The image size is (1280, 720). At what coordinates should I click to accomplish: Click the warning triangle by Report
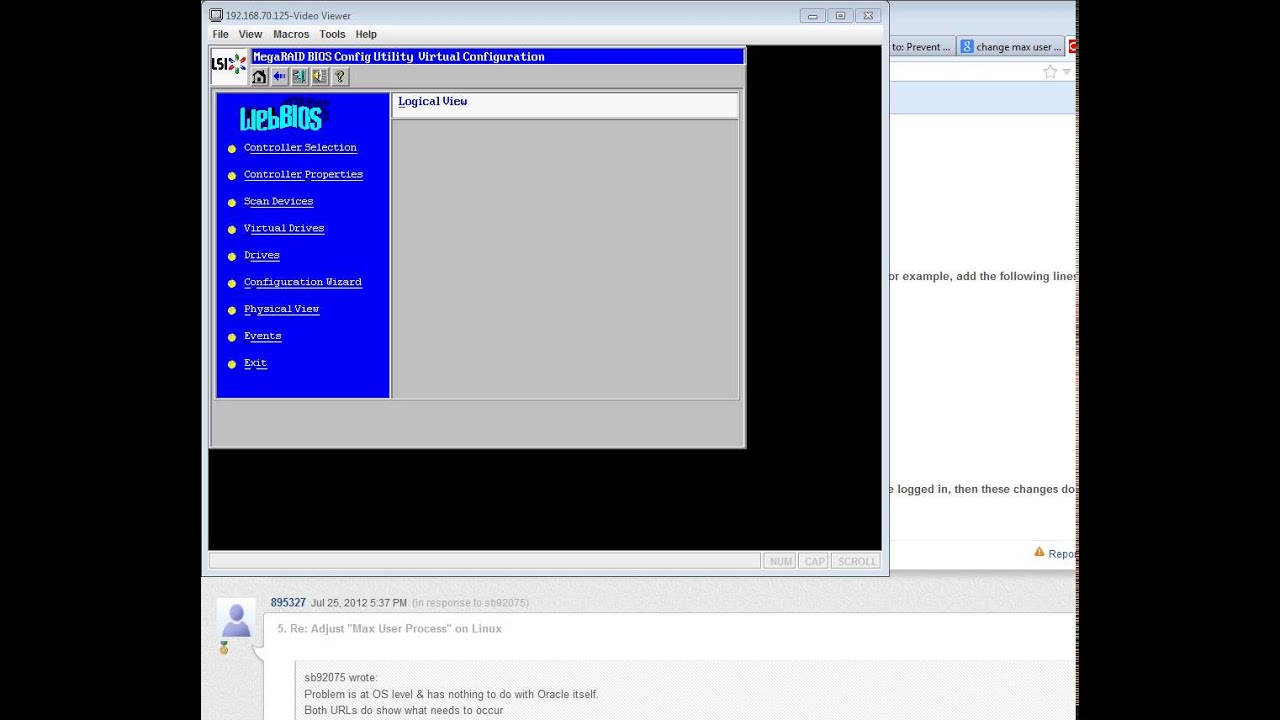coord(1039,552)
